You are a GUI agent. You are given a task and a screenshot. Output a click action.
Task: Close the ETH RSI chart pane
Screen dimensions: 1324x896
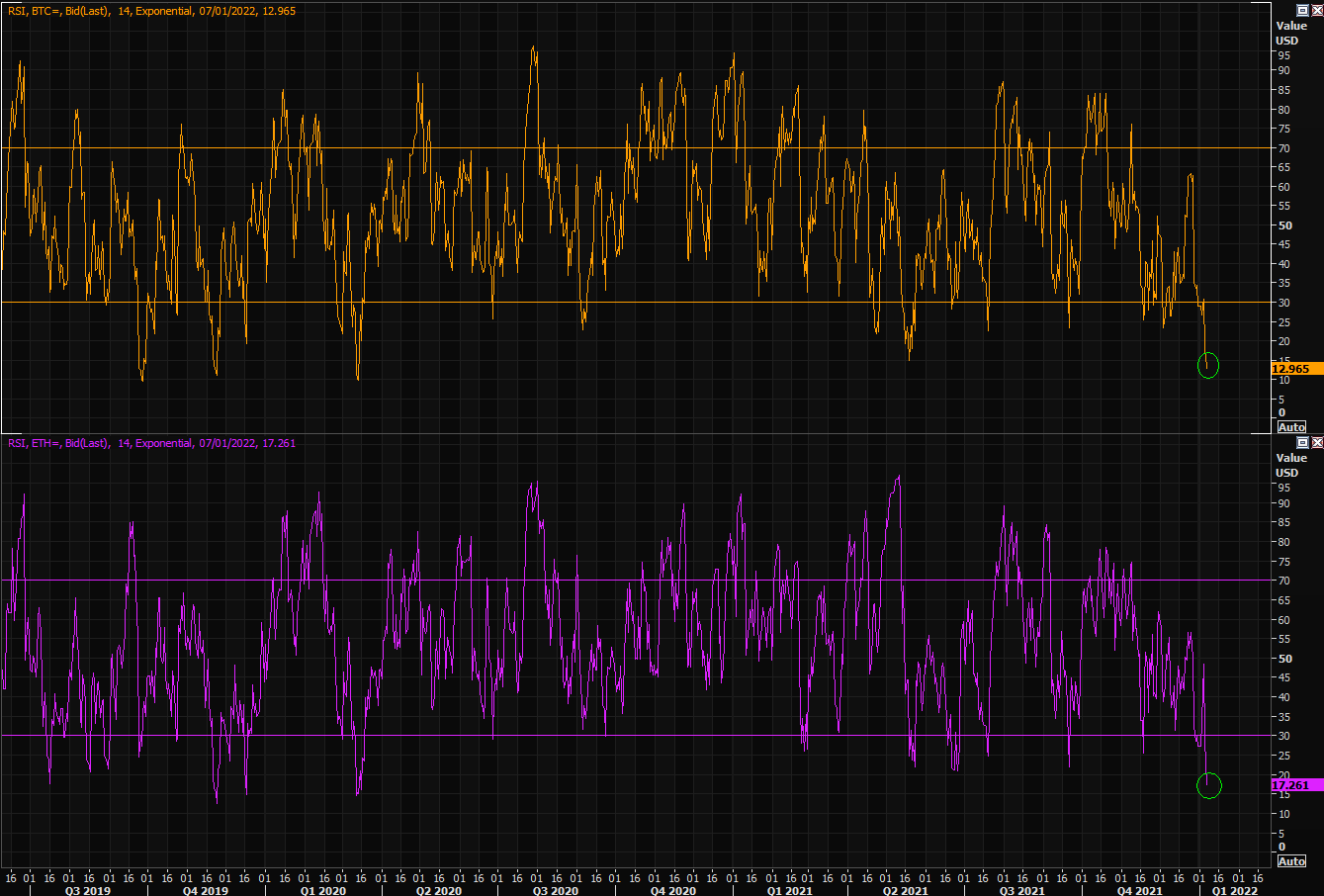point(1316,442)
